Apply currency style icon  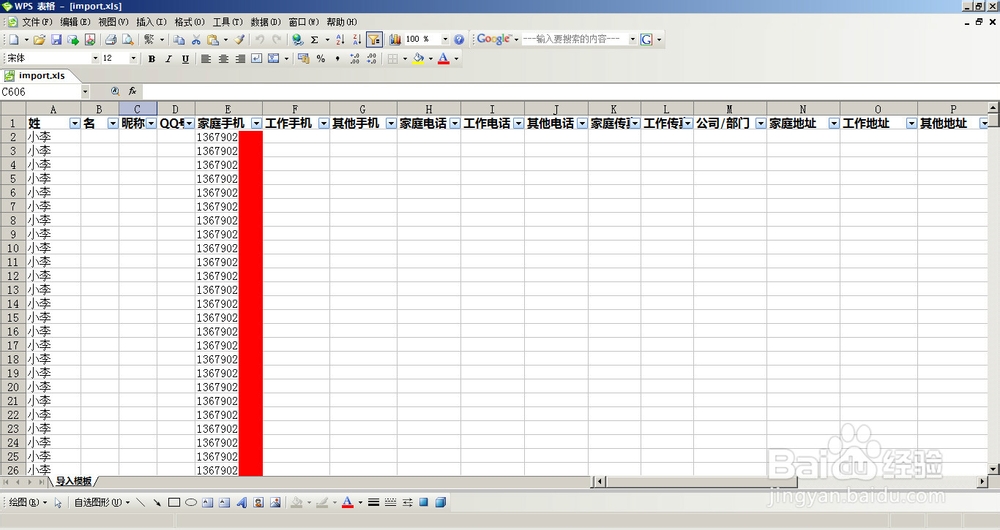tap(304, 59)
